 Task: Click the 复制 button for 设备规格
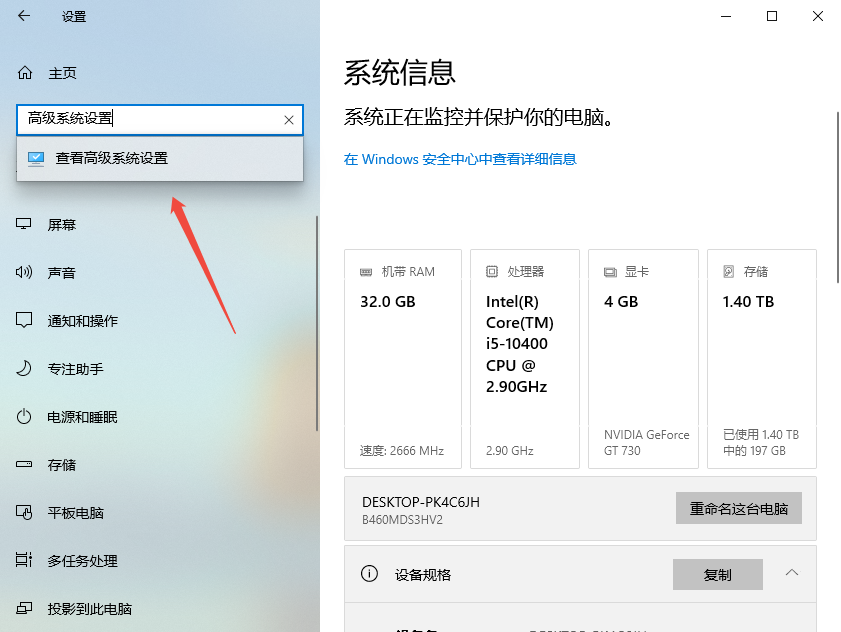coord(718,575)
